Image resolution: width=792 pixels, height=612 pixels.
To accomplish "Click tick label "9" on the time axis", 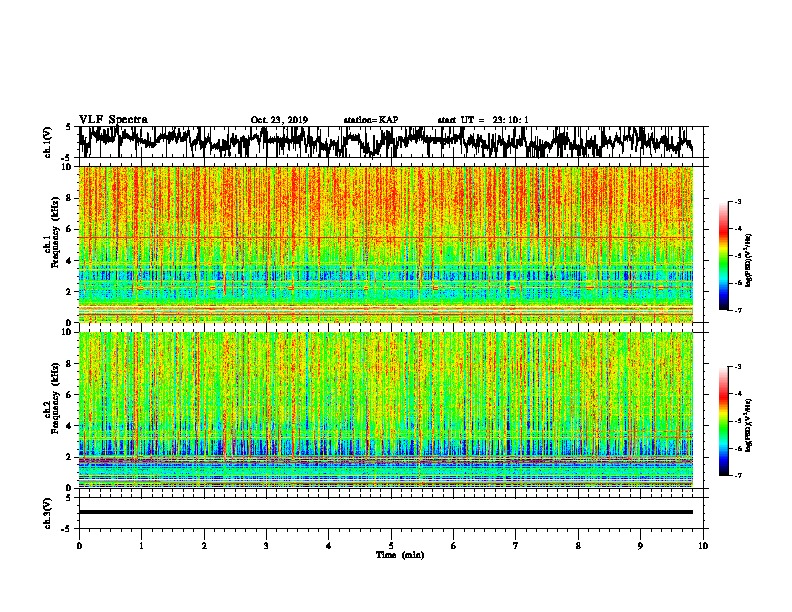I will point(640,546).
